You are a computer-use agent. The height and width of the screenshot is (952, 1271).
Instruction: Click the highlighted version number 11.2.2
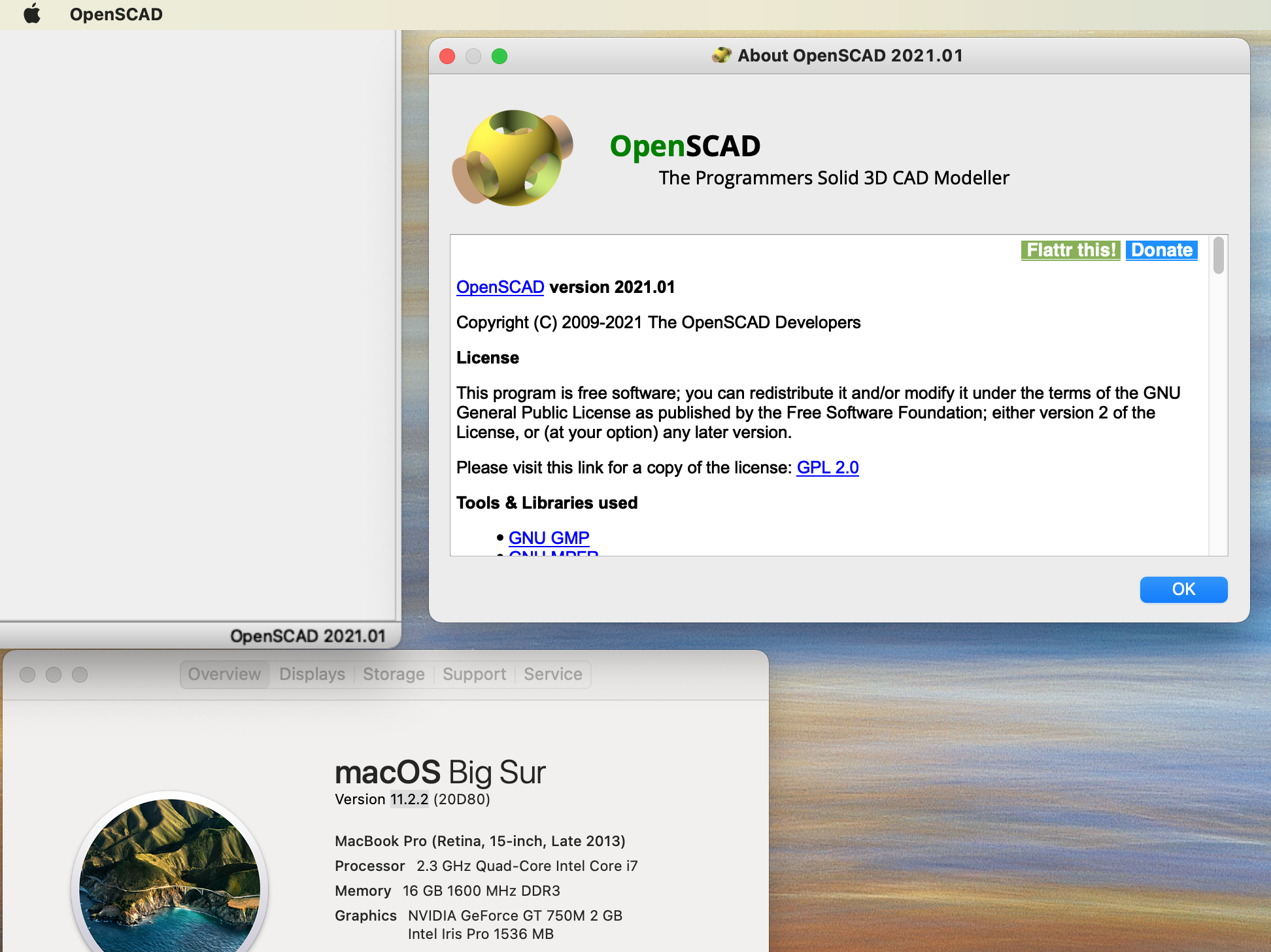409,798
